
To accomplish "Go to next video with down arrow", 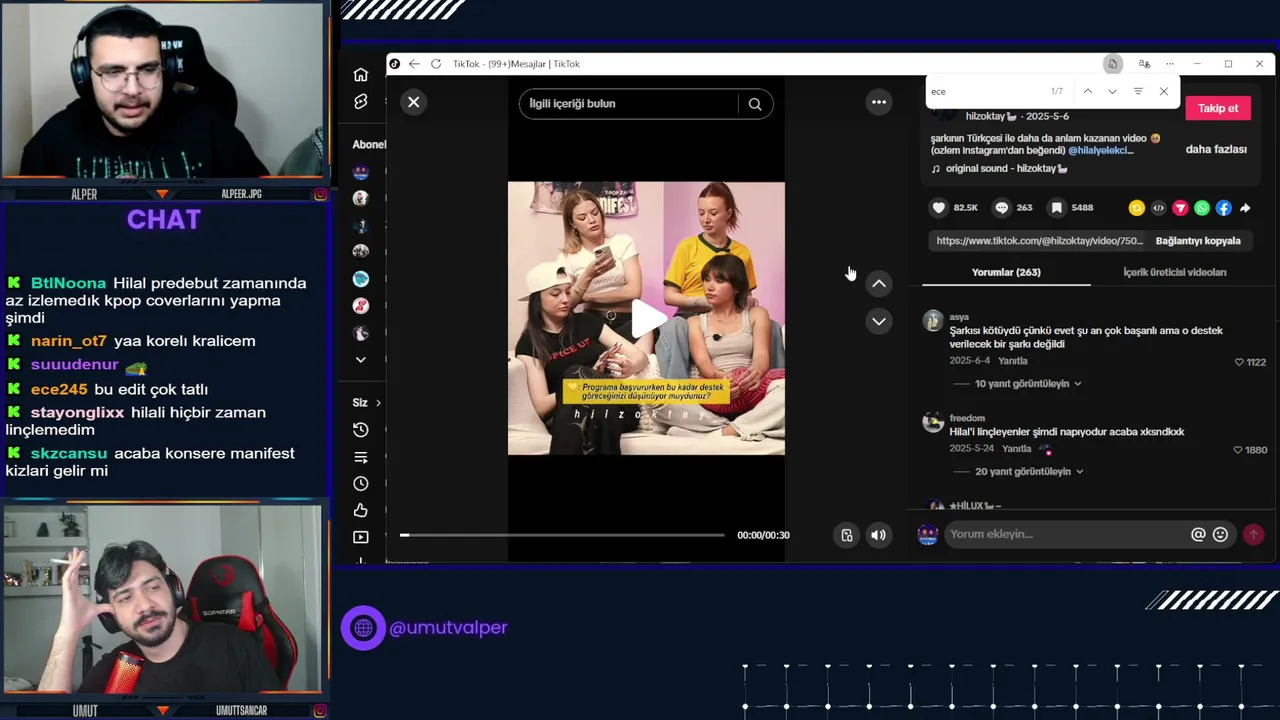I will [879, 321].
